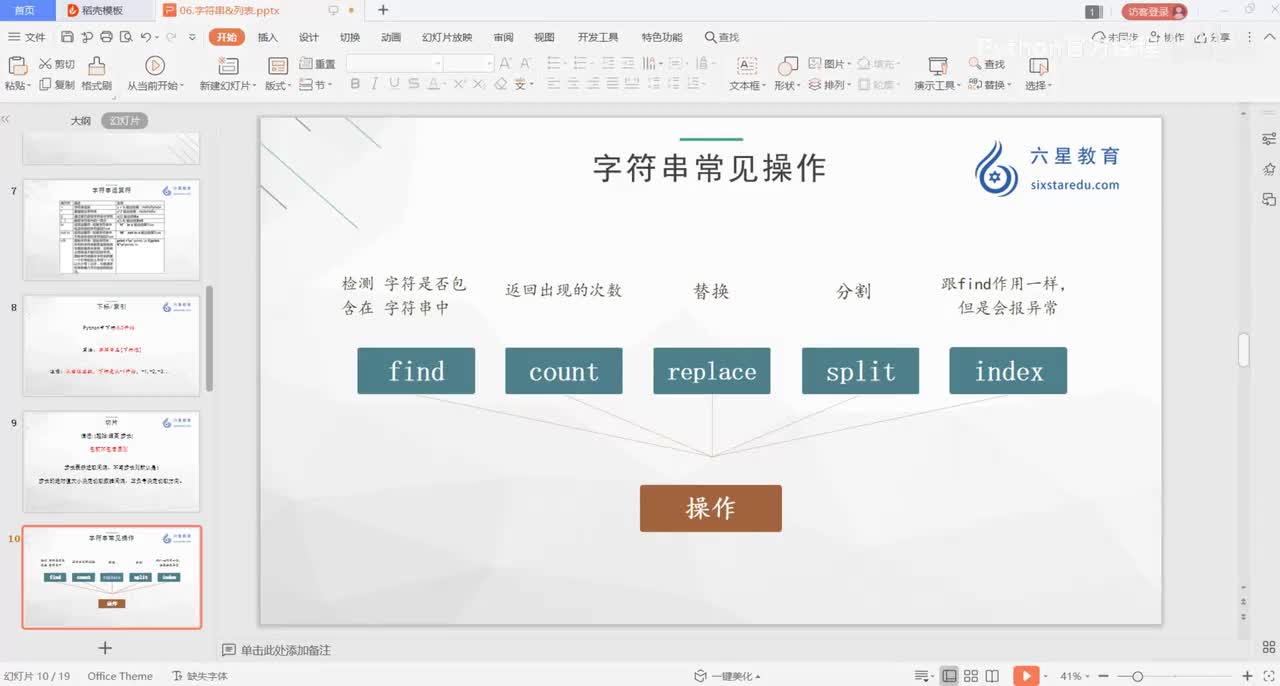Click the Save icon in quick toolbar
1280x686 pixels.
pos(67,37)
